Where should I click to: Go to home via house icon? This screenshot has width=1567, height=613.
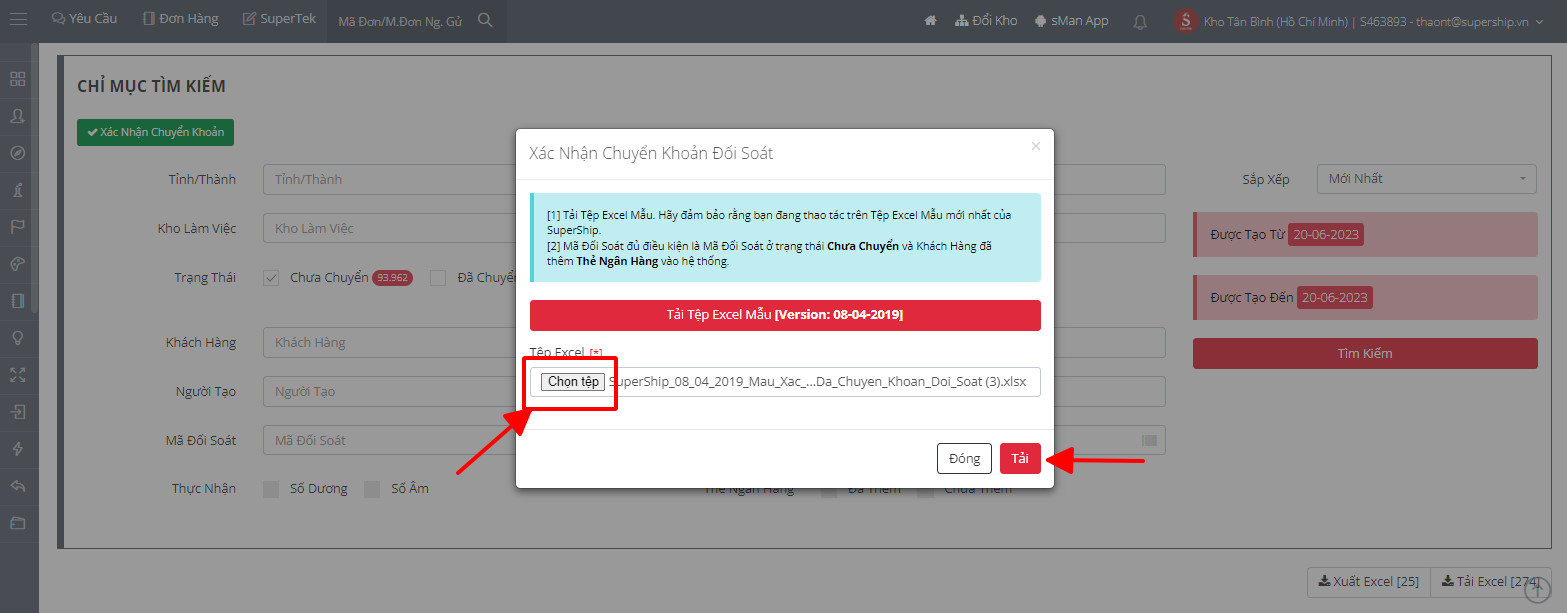(x=930, y=20)
